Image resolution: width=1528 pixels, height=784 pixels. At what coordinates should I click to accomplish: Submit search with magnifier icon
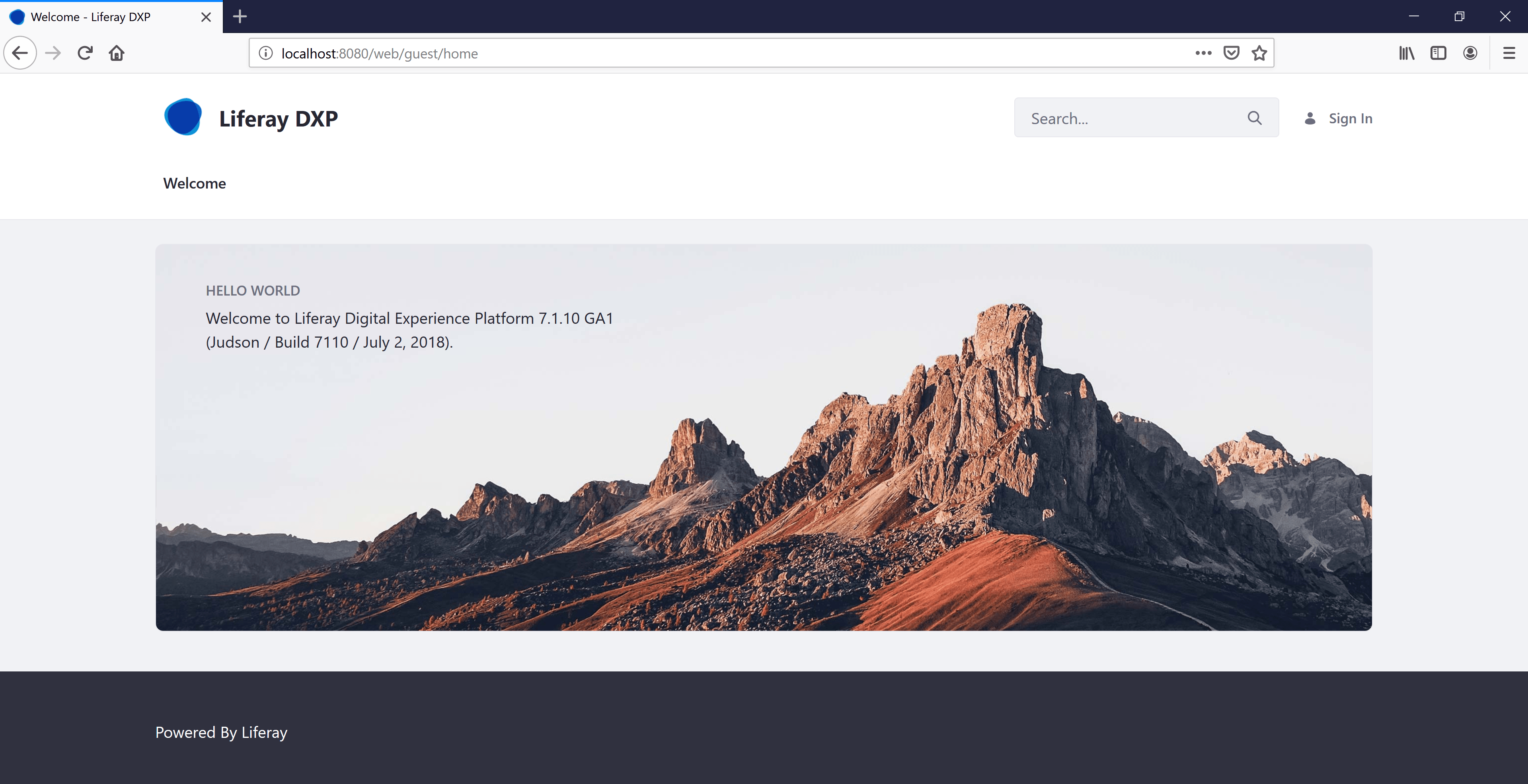(1255, 118)
